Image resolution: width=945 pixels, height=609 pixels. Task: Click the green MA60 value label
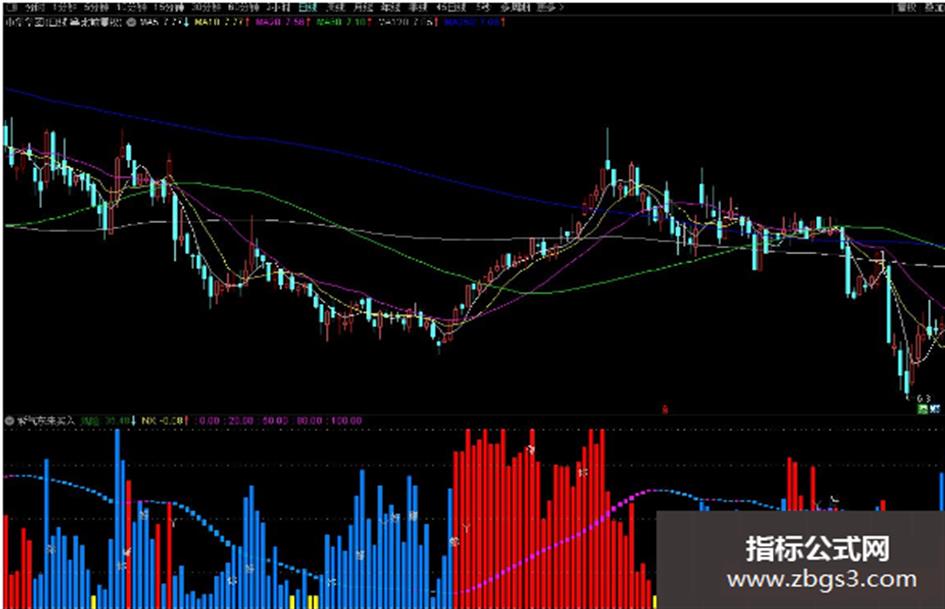pyautogui.click(x=344, y=22)
